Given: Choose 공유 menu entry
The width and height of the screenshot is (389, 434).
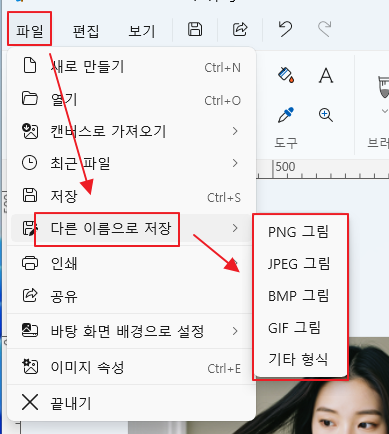Looking at the screenshot, I should [131, 296].
